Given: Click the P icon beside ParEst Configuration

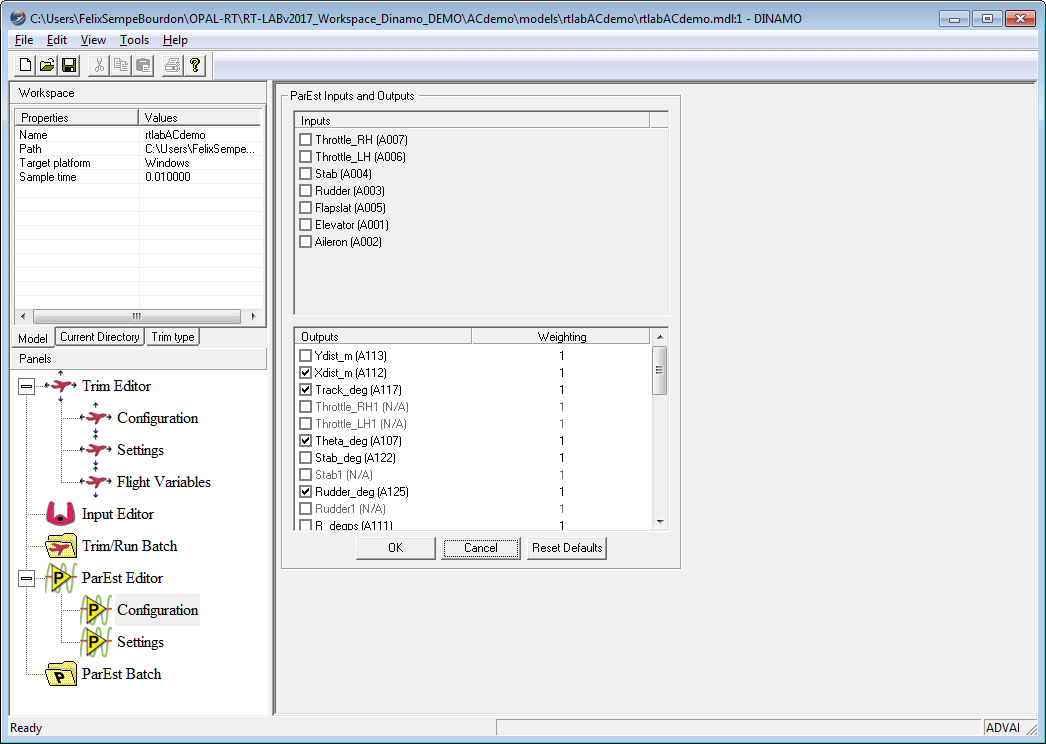Looking at the screenshot, I should click(96, 610).
